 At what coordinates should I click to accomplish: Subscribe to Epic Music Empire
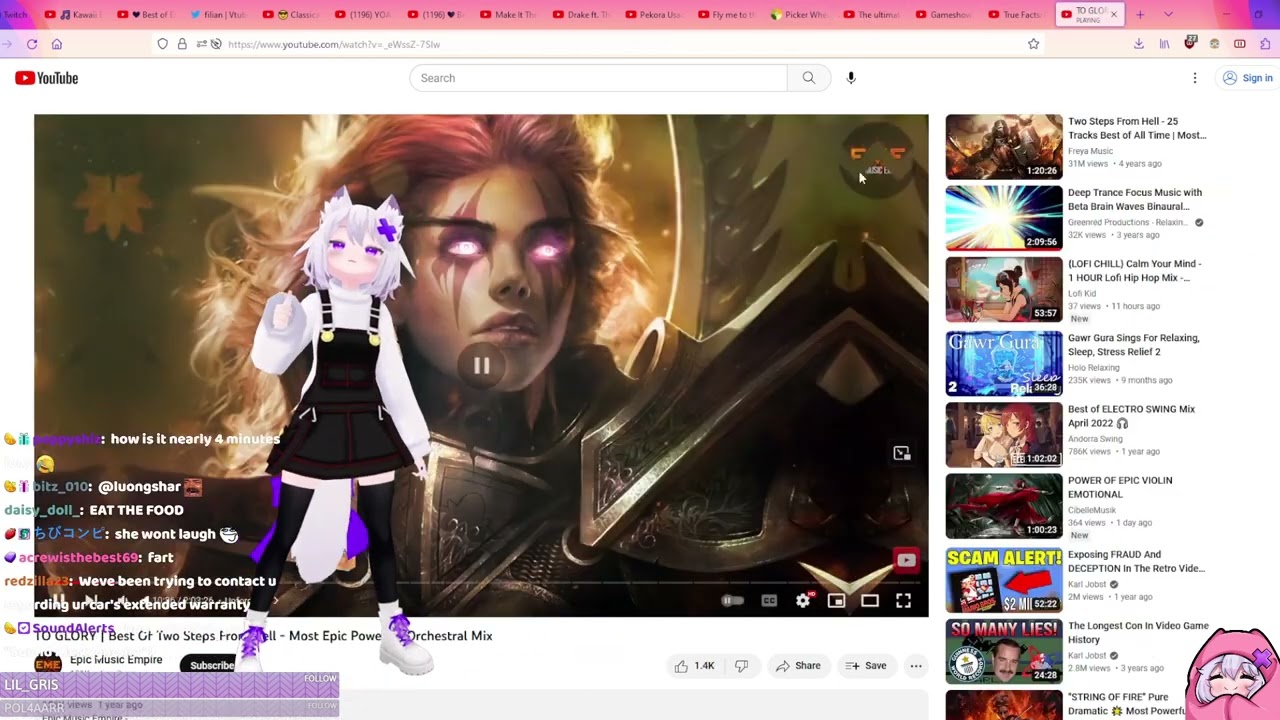click(x=212, y=666)
